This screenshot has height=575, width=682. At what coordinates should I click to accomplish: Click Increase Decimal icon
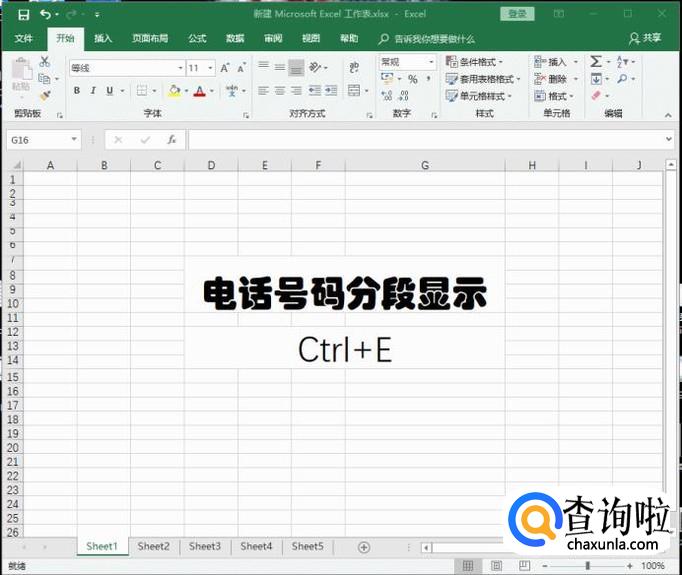(x=386, y=95)
